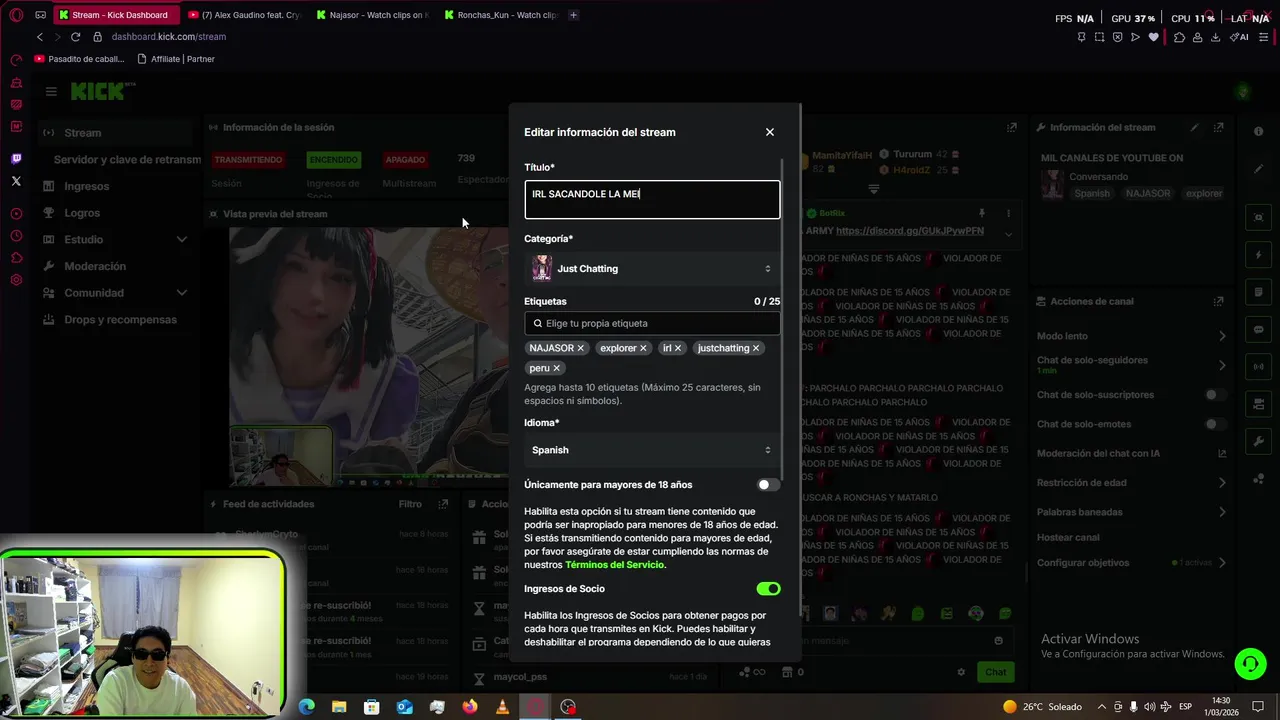Image resolution: width=1280 pixels, height=720 pixels.
Task: Click wrench icon in right toolbar
Action: click(1258, 441)
